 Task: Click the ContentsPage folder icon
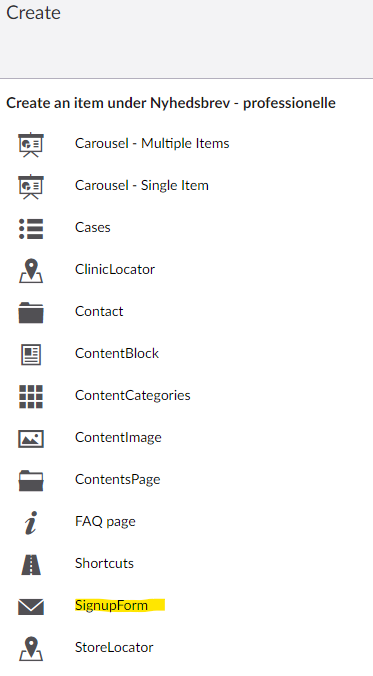tap(31, 481)
